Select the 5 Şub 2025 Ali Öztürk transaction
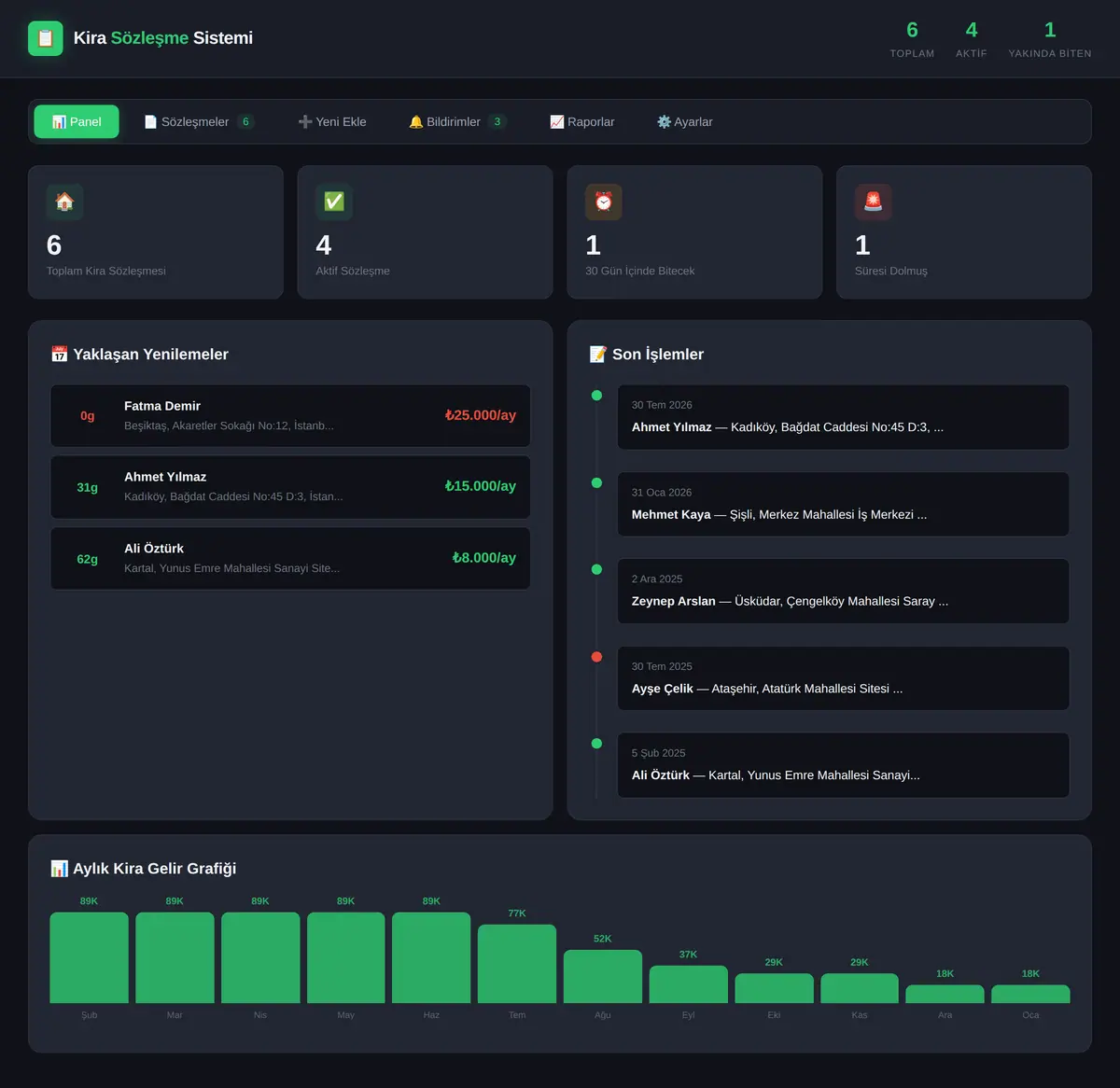Screen dimensions: 1120x1088 point(843,765)
